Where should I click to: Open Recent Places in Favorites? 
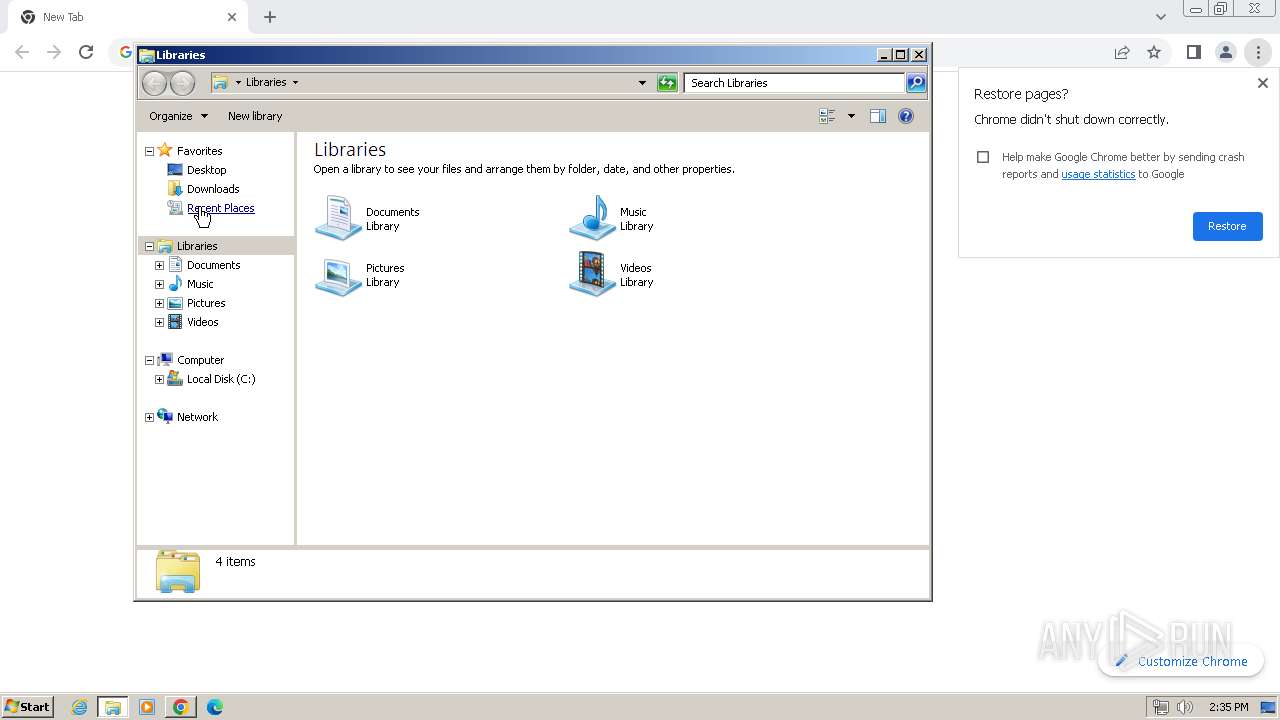(x=221, y=208)
